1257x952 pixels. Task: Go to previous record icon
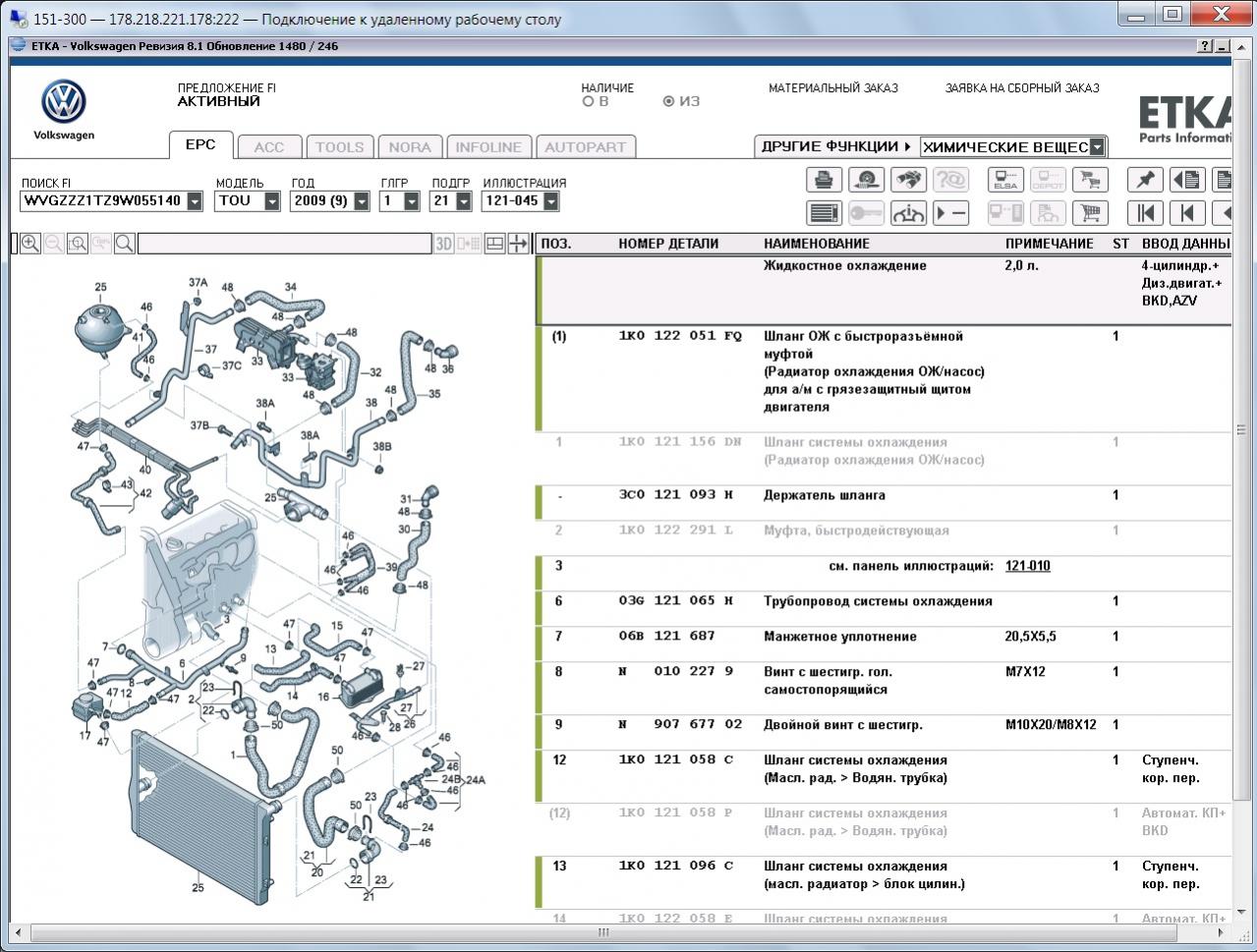coord(1187,212)
